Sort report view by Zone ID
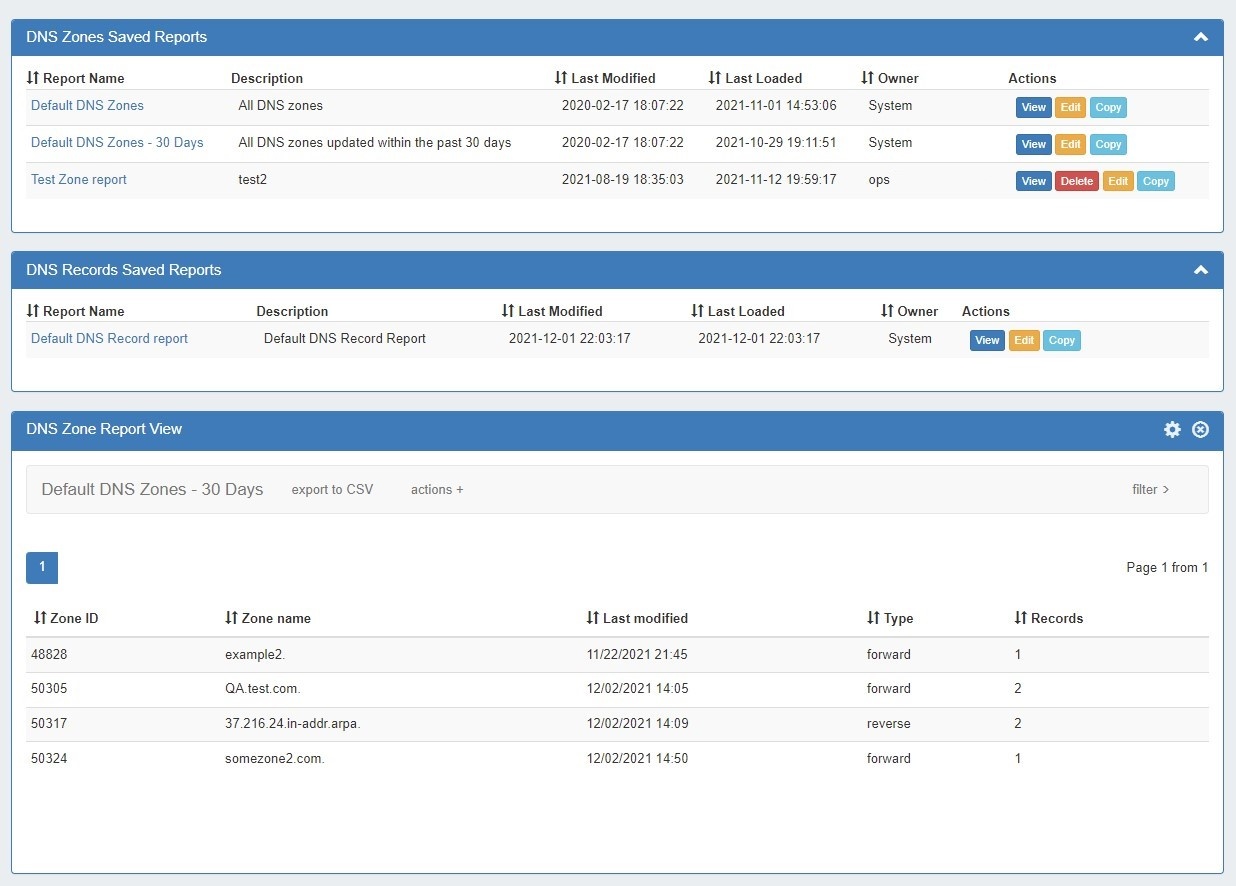Image resolution: width=1236 pixels, height=886 pixels. pos(66,618)
